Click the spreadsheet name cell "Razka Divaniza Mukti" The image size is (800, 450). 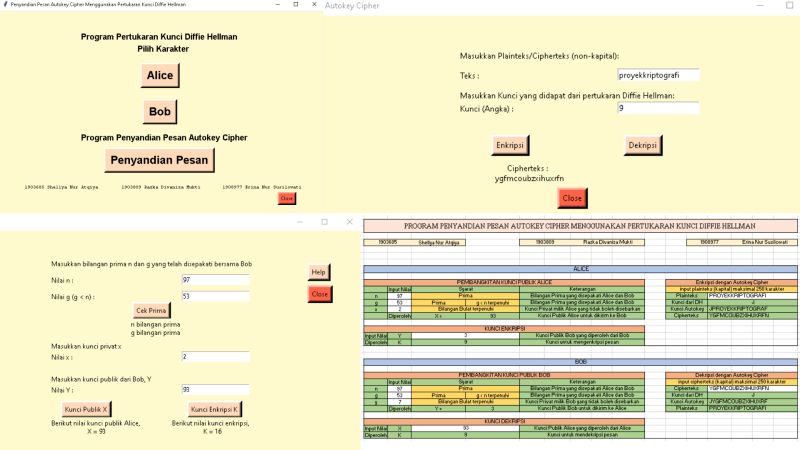608,242
